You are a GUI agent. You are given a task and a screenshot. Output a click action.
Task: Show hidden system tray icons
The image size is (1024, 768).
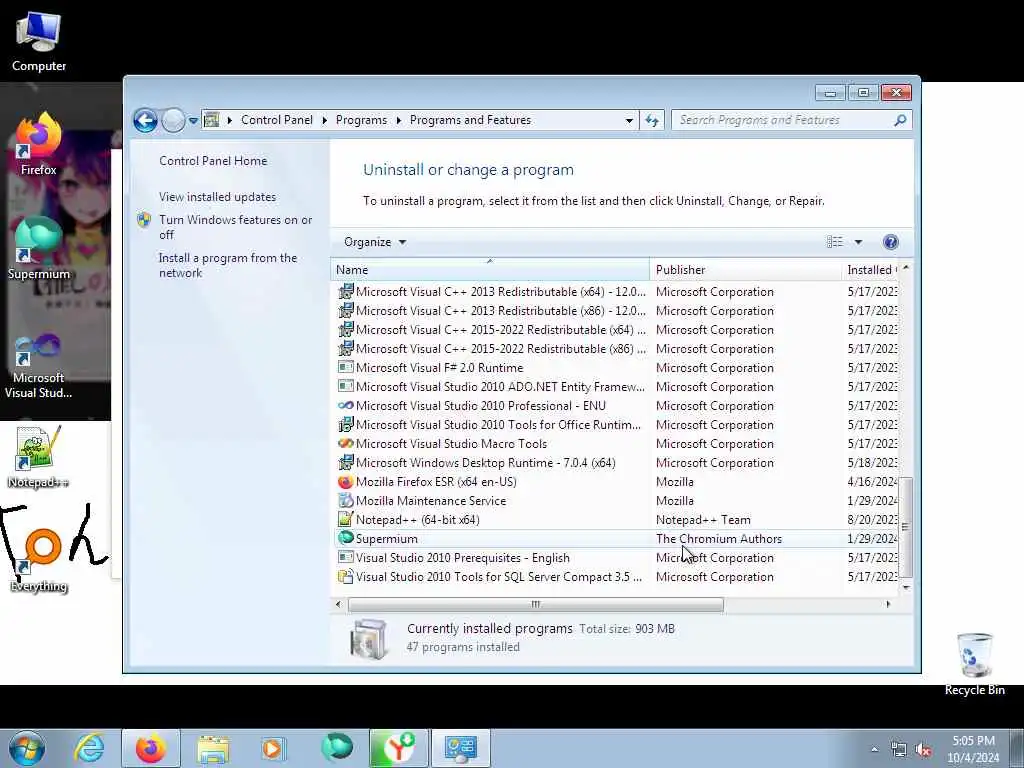874,750
